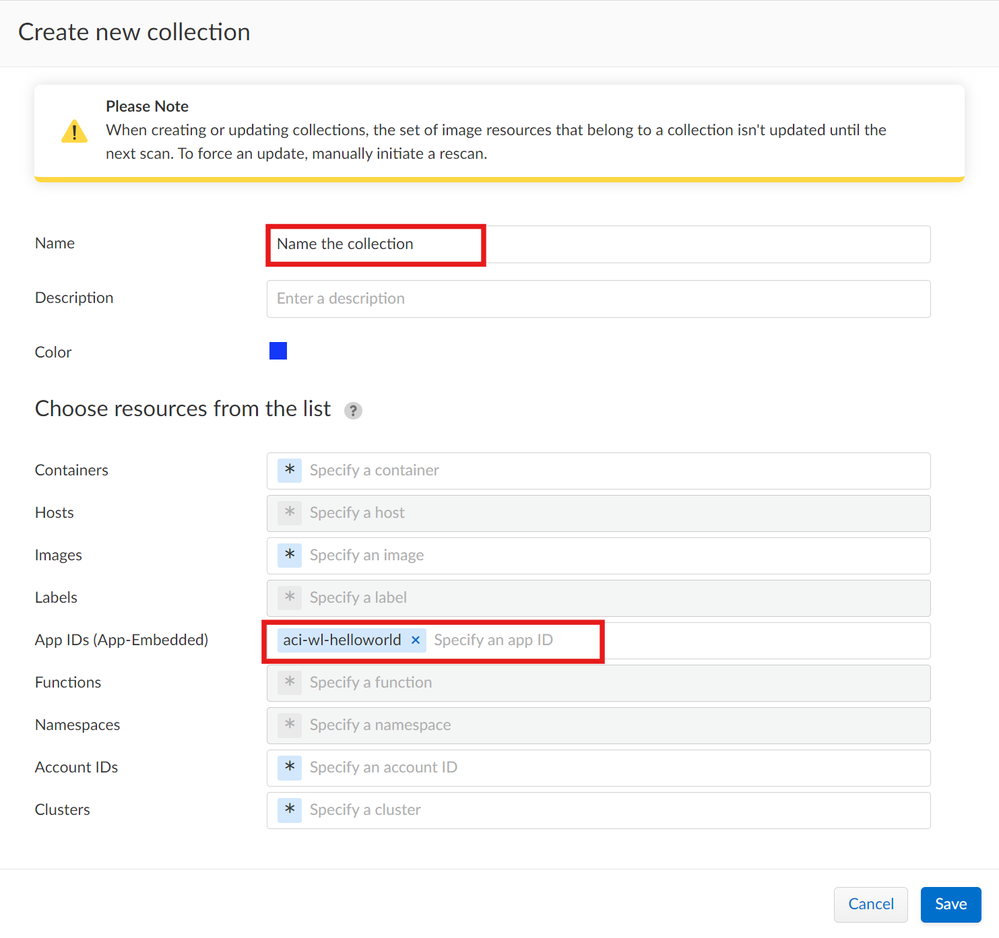Image resolution: width=999 pixels, height=938 pixels.
Task: Save the new collection
Action: (x=950, y=904)
